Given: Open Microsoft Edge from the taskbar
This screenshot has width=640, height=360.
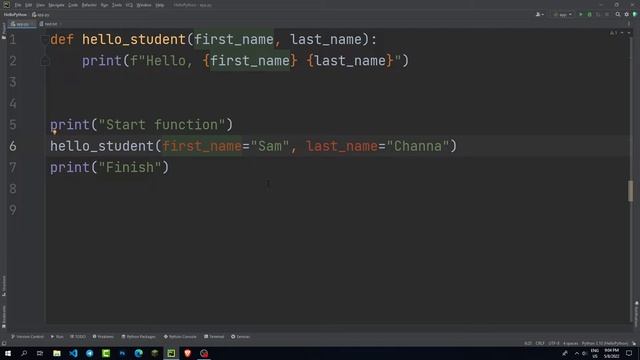Looking at the screenshot, I should coord(138,353).
